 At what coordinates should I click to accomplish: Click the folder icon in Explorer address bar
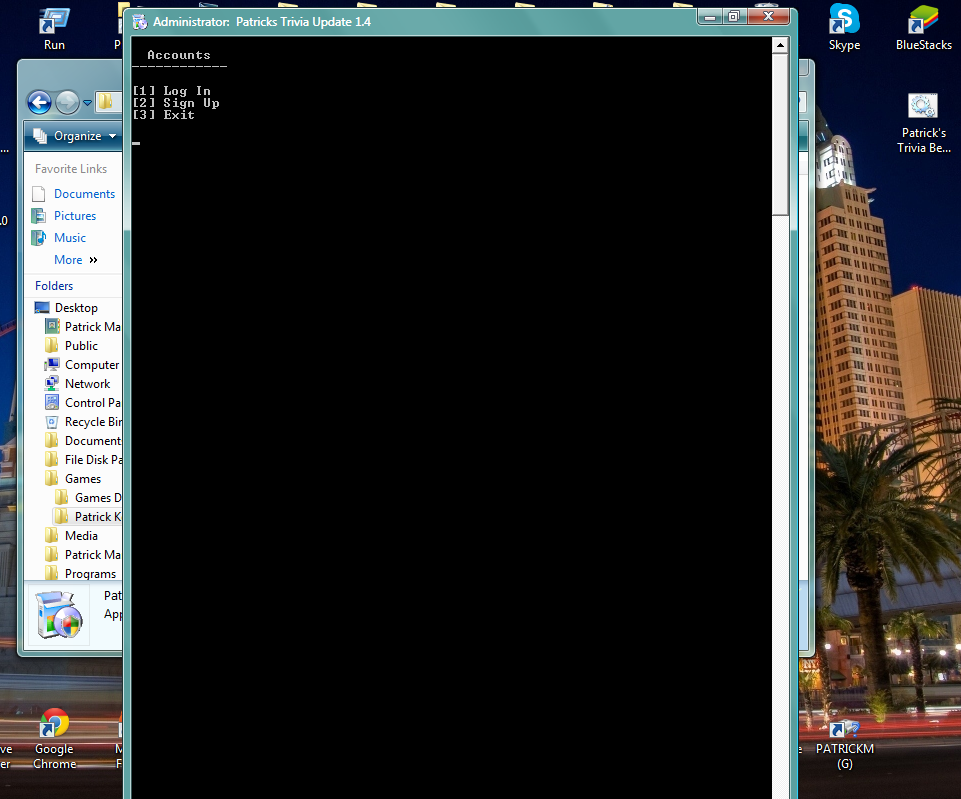click(105, 102)
